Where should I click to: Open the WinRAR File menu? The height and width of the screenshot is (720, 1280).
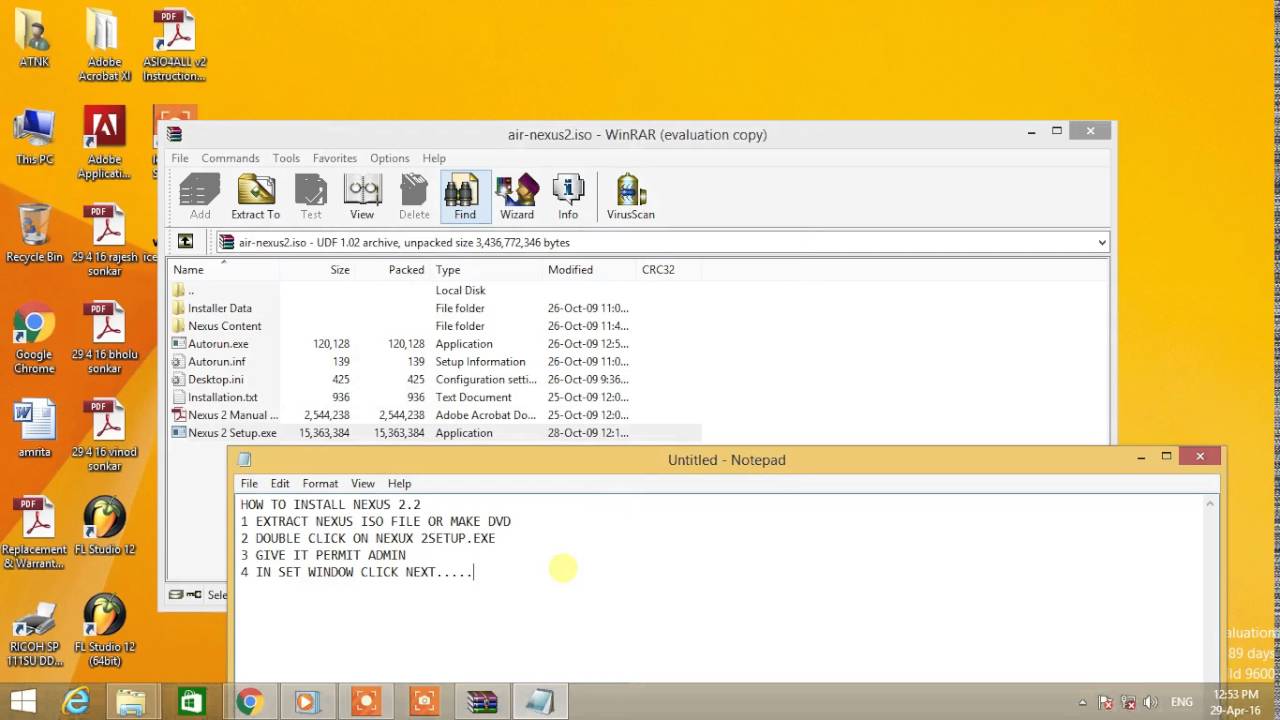180,158
